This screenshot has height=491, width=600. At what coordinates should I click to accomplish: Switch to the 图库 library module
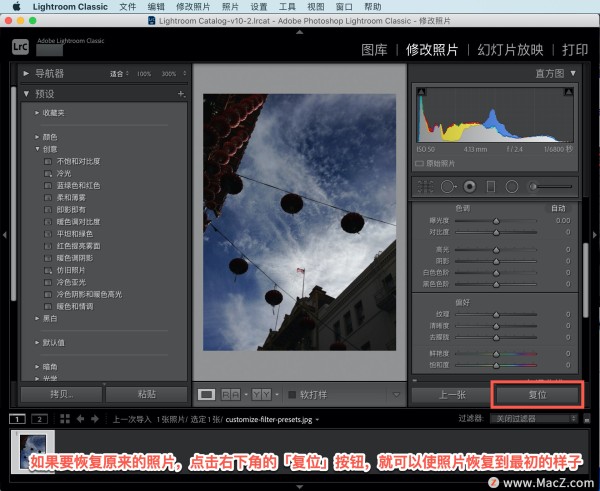374,49
